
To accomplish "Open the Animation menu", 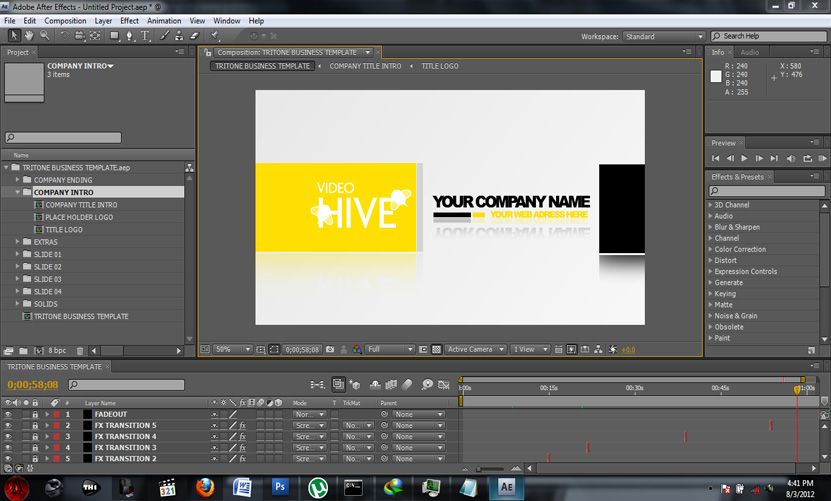I will click(x=164, y=21).
